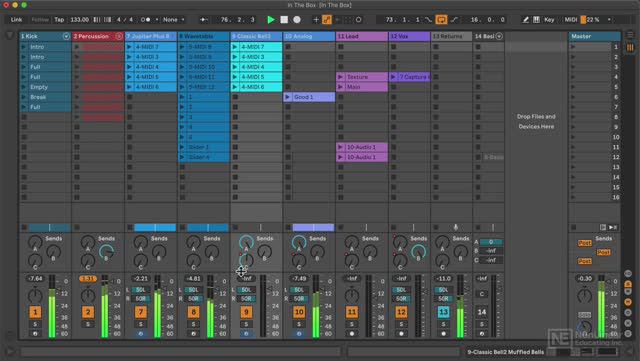
Task: Select the 11 Lead track header
Action: click(x=362, y=36)
